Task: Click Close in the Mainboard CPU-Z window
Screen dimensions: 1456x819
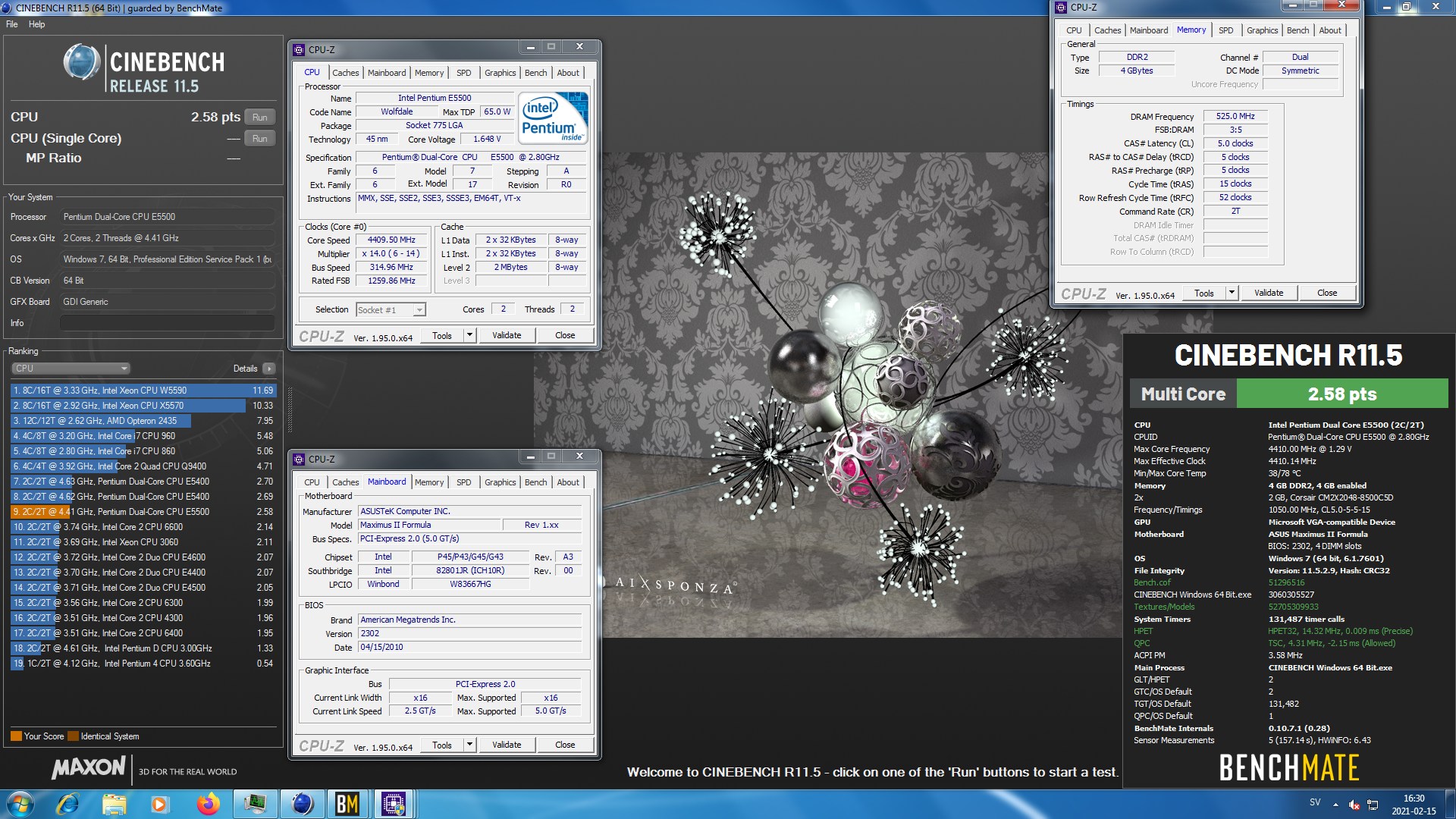Action: [x=565, y=745]
